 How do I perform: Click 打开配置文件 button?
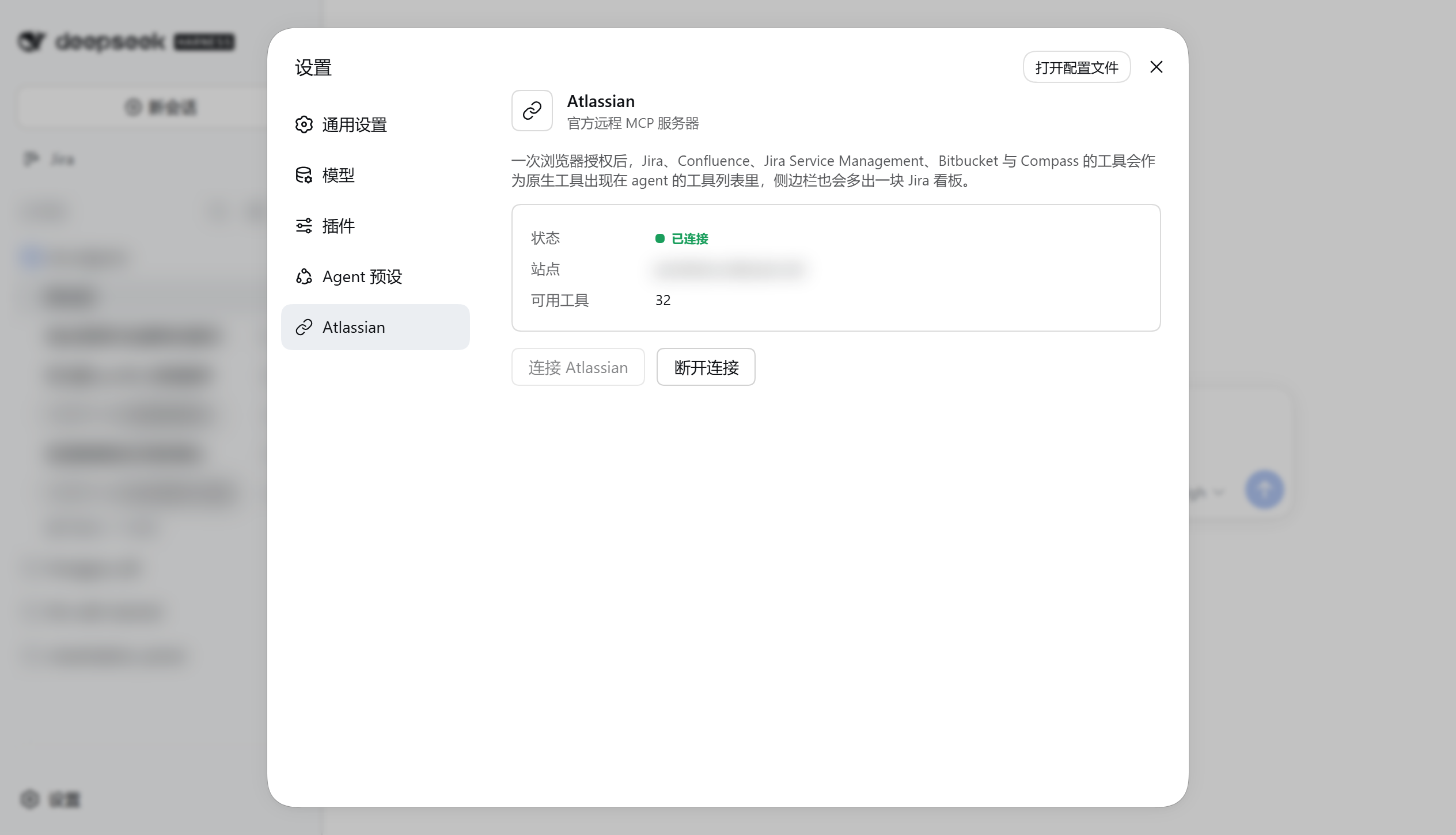coord(1076,67)
